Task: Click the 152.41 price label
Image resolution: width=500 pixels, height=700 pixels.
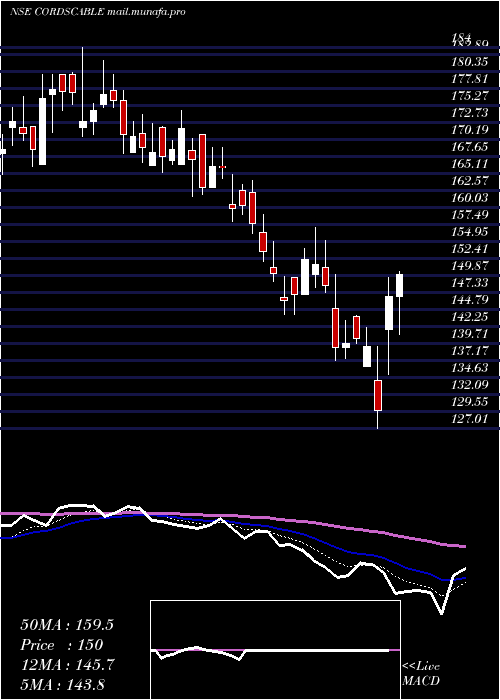Action: [470, 249]
